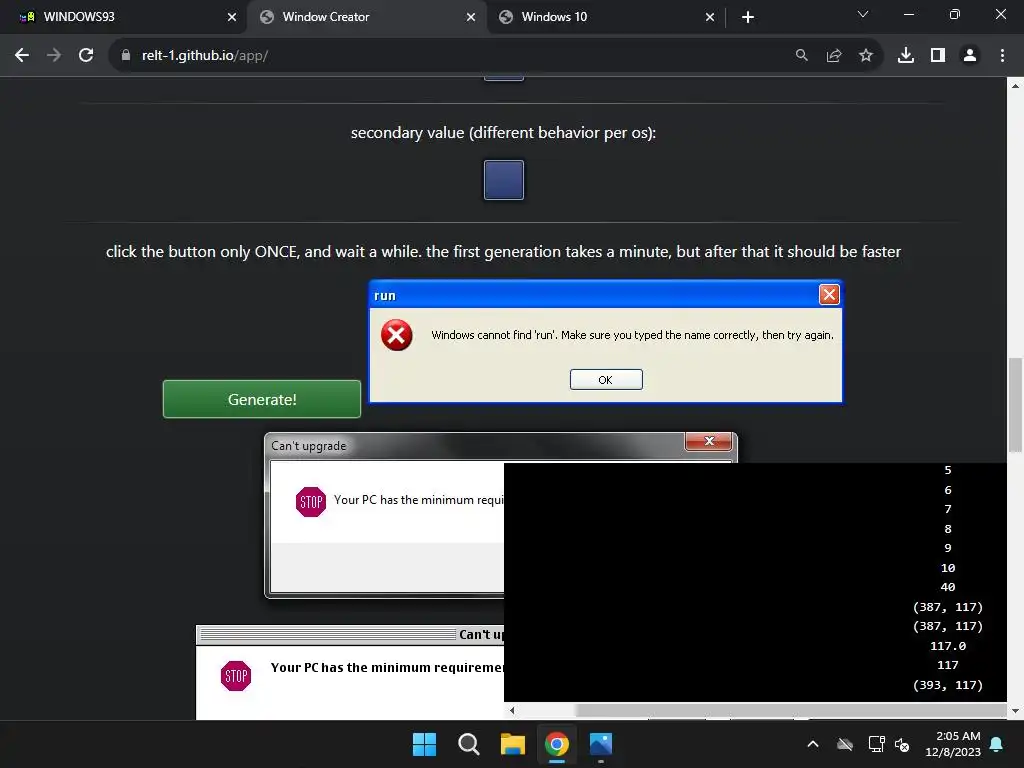The height and width of the screenshot is (768, 1024).
Task: Click the 'Can't upgrade' Vista window title
Action: tap(309, 446)
